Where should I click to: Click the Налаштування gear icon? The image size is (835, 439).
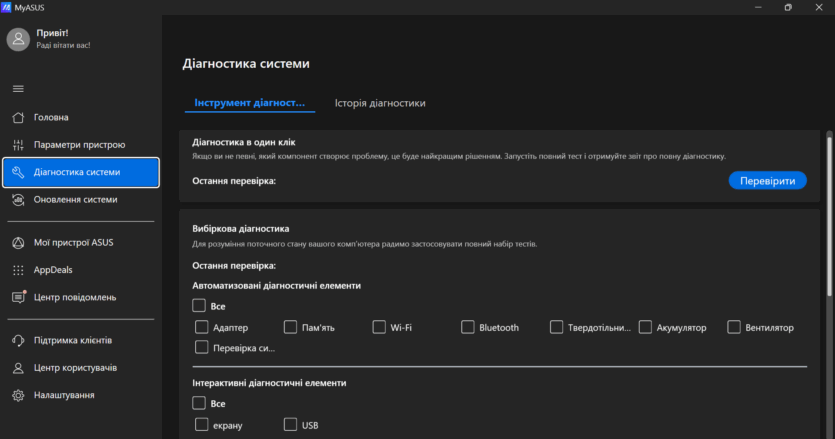(x=18, y=396)
